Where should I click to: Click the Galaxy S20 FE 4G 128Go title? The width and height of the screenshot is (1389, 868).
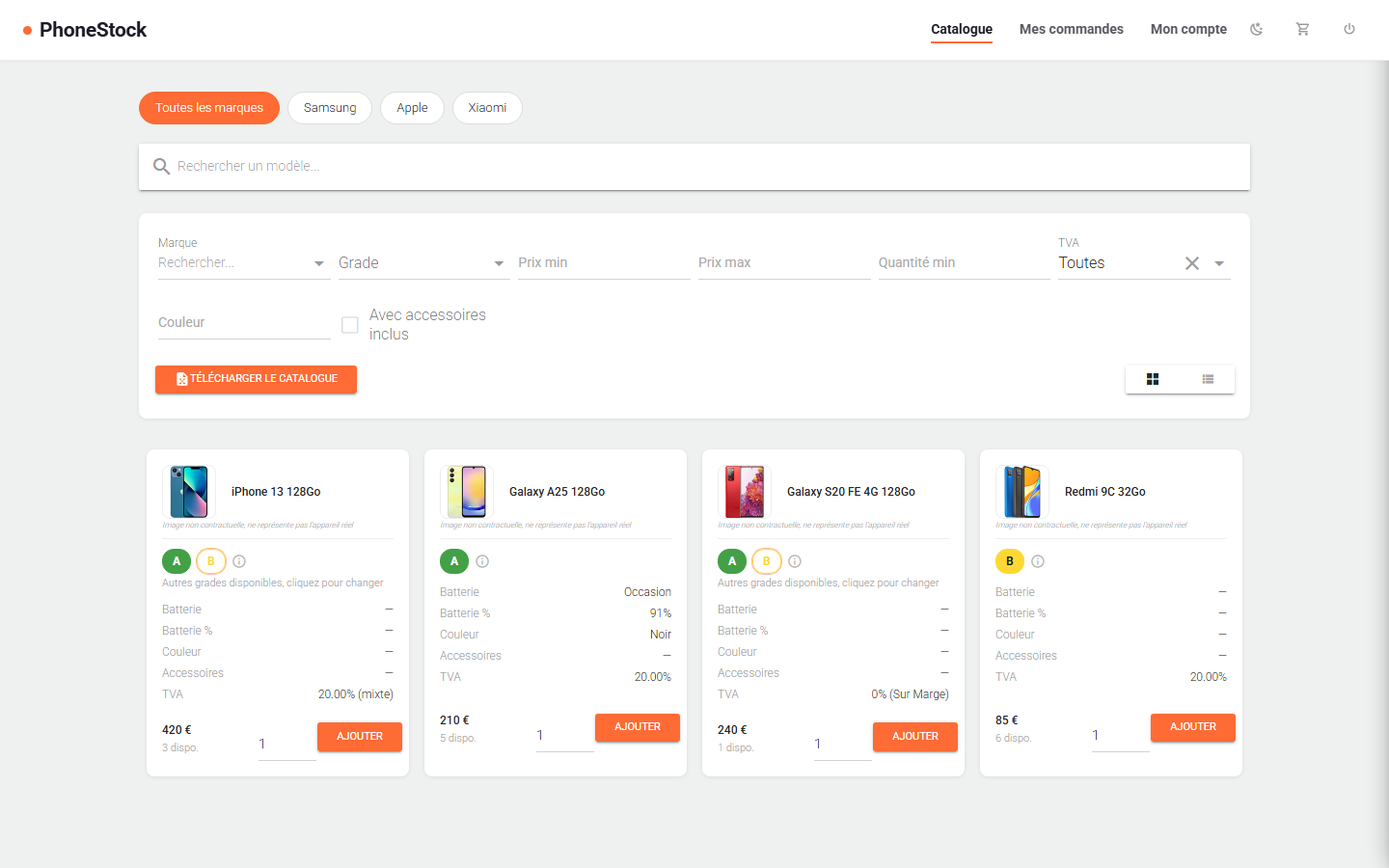851,492
